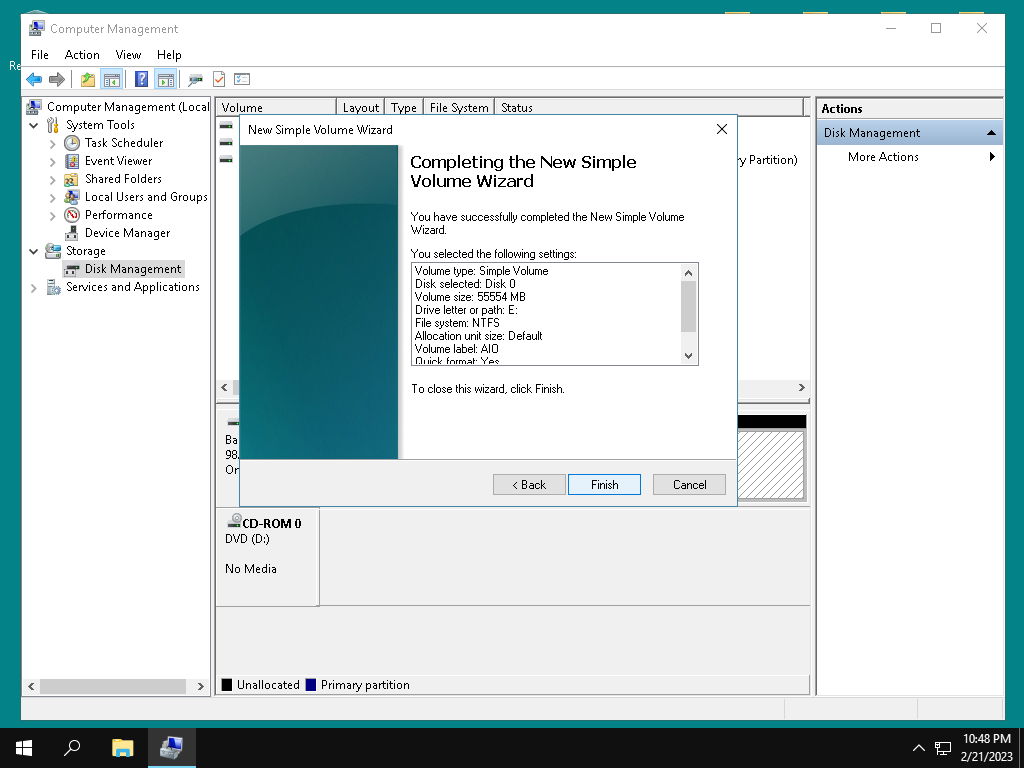Screen dimensions: 1024x768
Task: Collapse the Disk Management actions section
Action: tap(991, 133)
